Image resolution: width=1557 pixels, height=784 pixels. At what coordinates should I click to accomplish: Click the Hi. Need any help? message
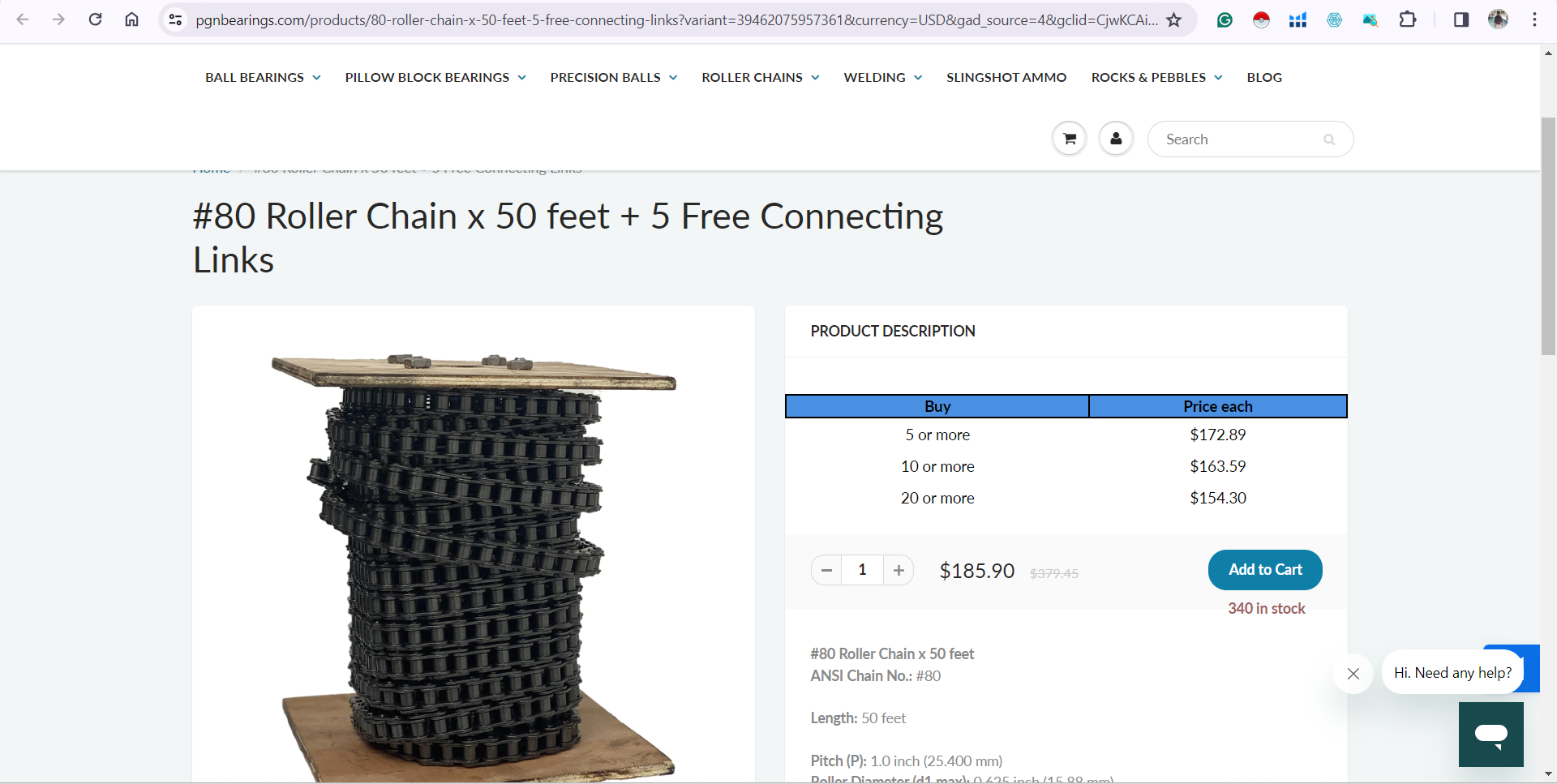tap(1452, 673)
